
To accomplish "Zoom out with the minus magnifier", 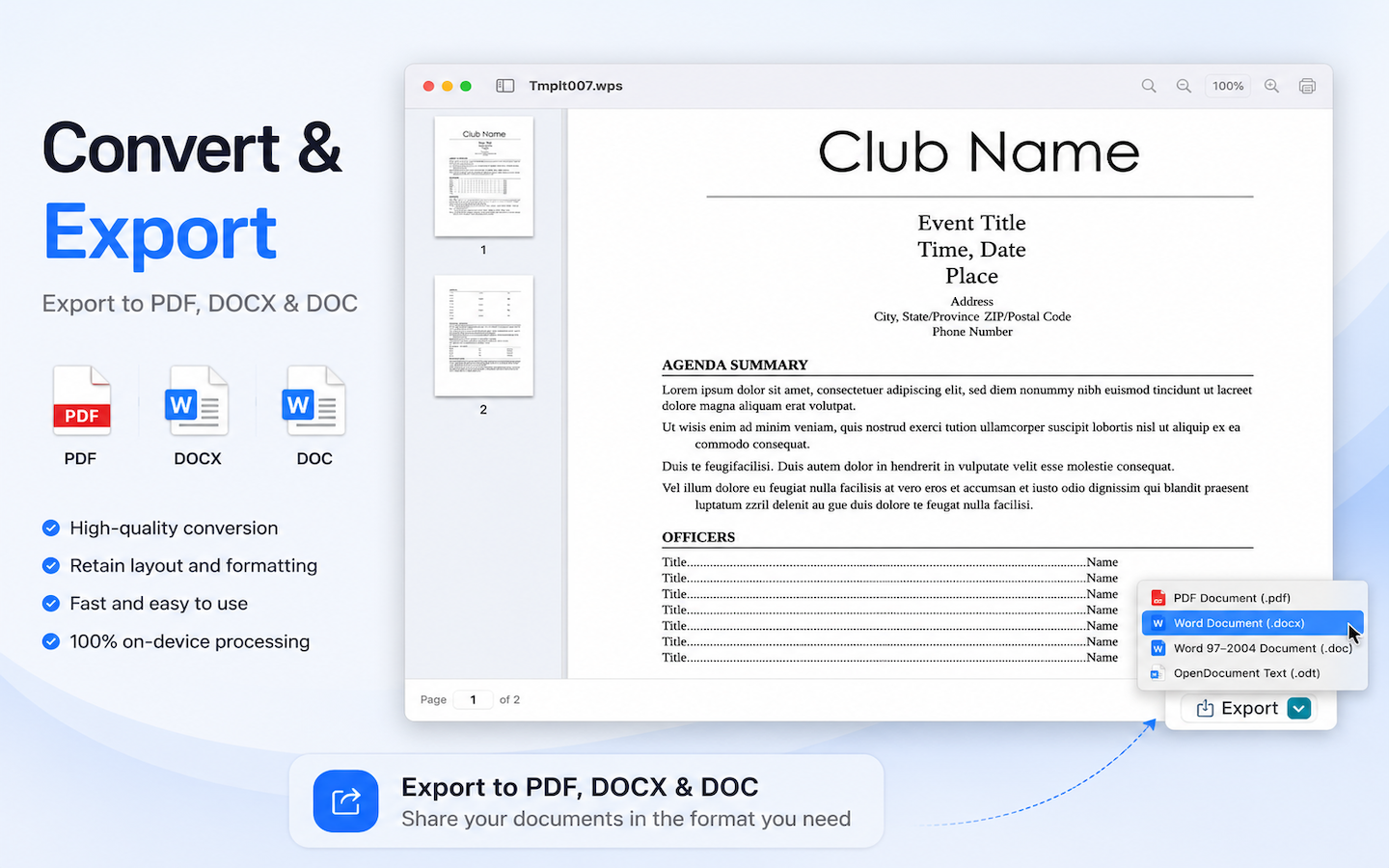I will click(x=1184, y=86).
